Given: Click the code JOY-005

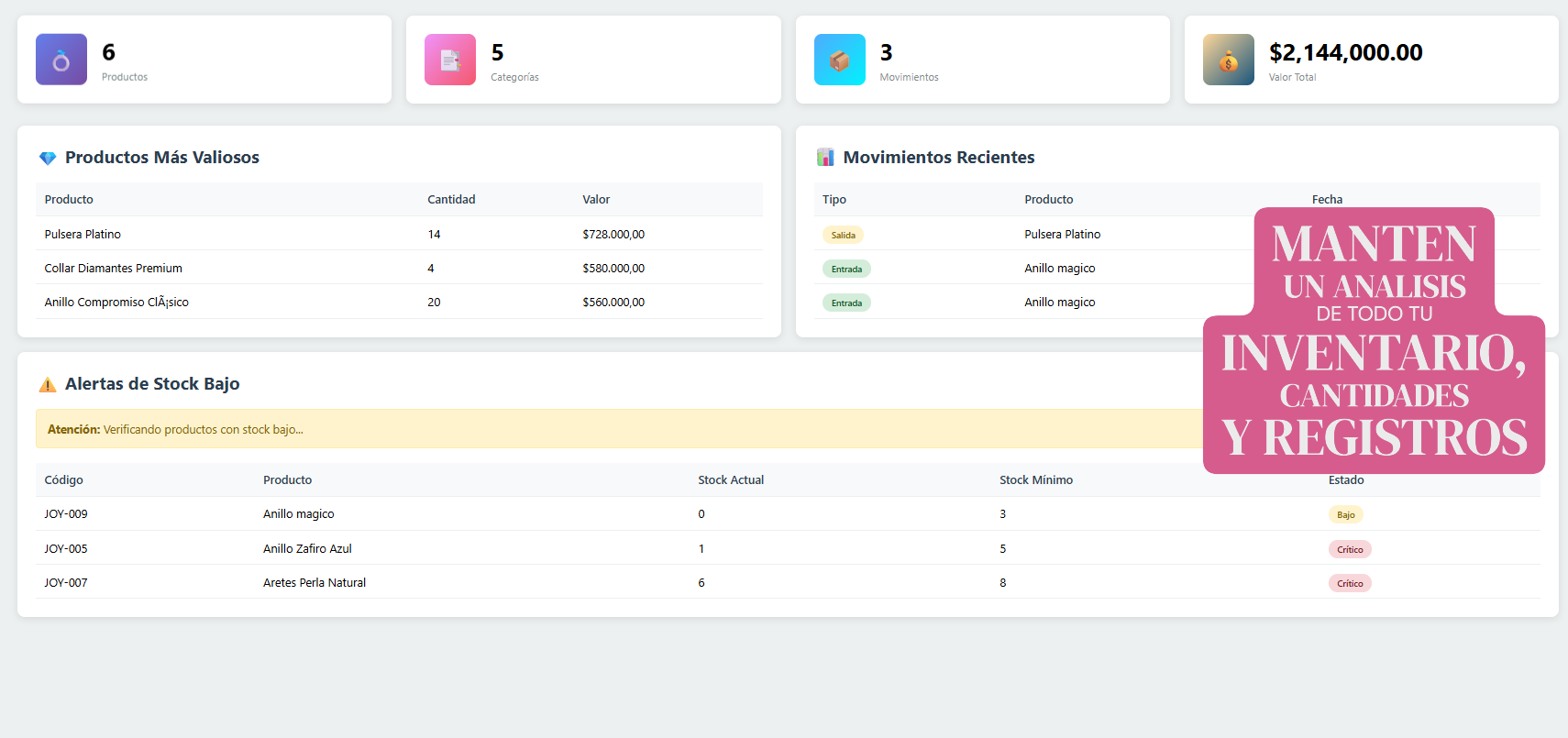Looking at the screenshot, I should pos(66,549).
